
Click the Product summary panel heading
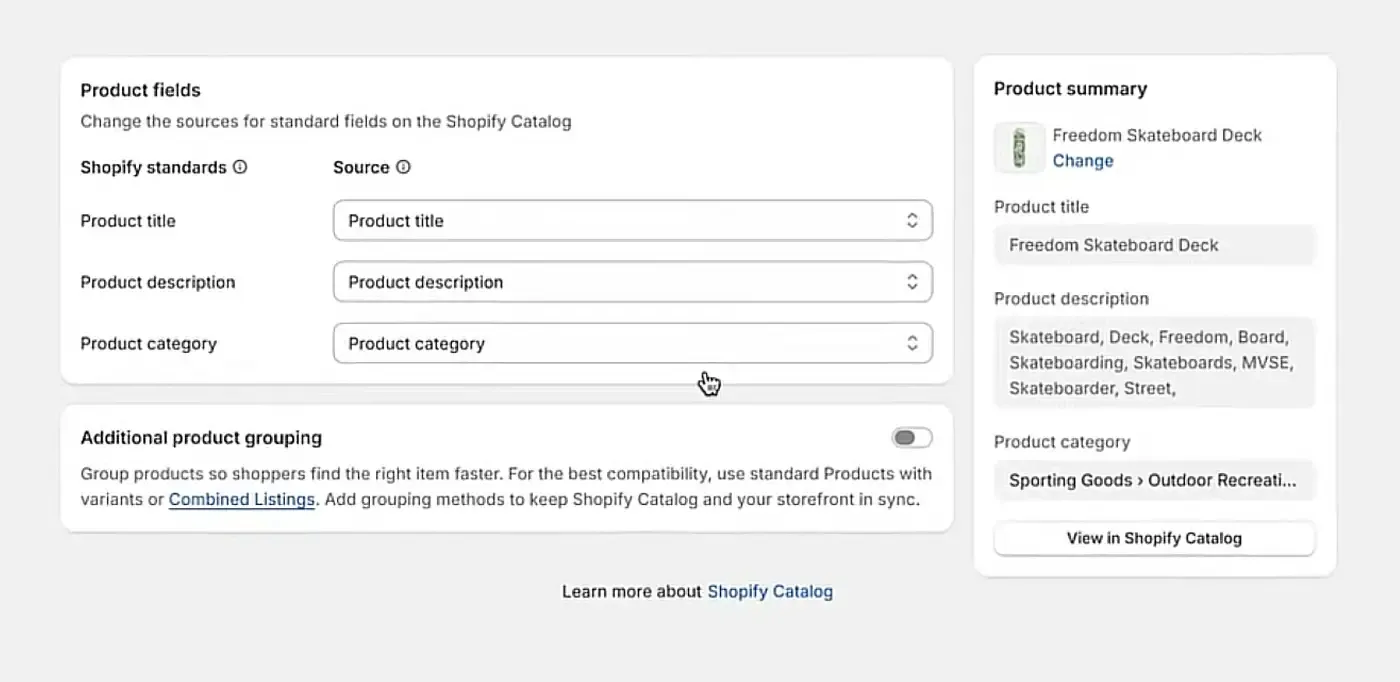click(1070, 88)
